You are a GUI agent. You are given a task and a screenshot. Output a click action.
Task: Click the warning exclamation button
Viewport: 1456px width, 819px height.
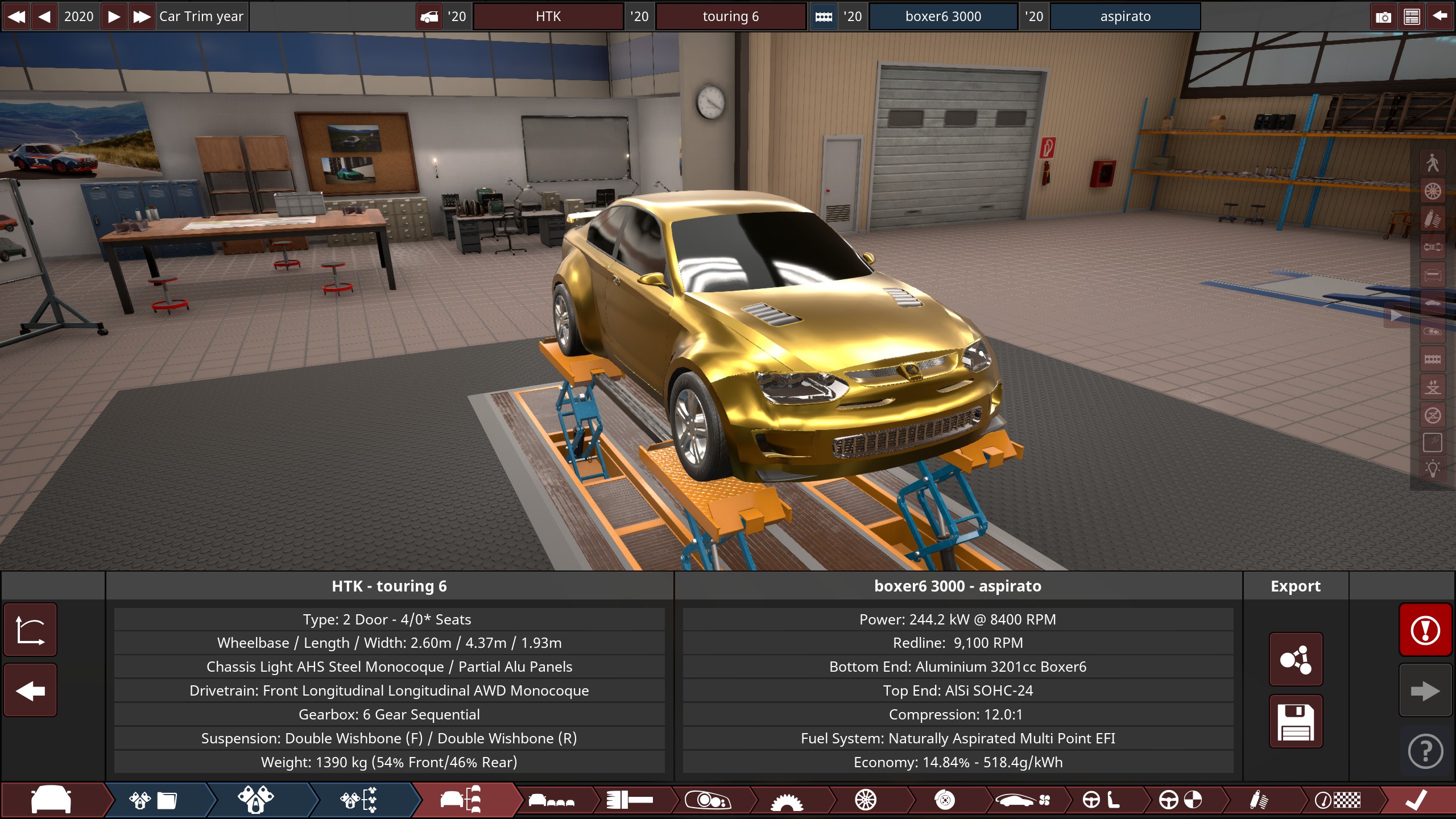click(x=1425, y=630)
